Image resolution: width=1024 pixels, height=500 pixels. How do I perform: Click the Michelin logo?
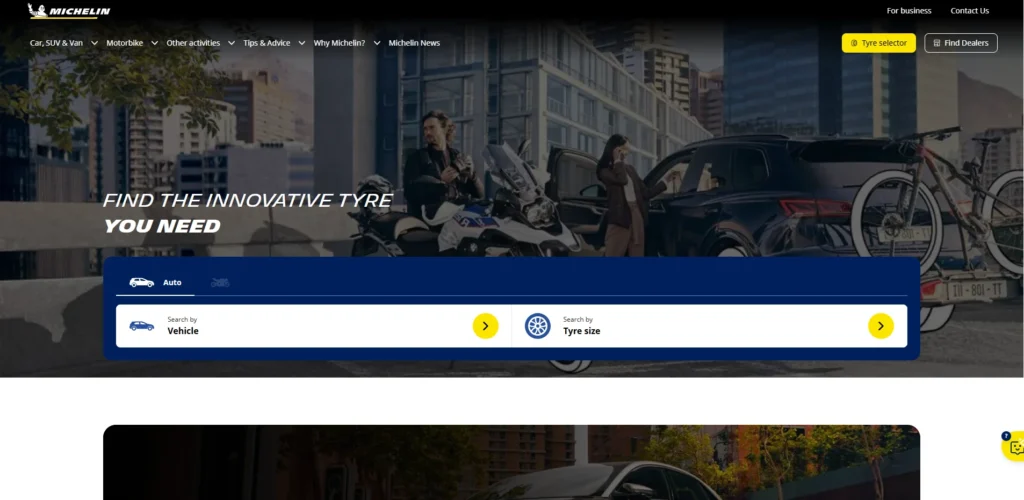(x=69, y=11)
